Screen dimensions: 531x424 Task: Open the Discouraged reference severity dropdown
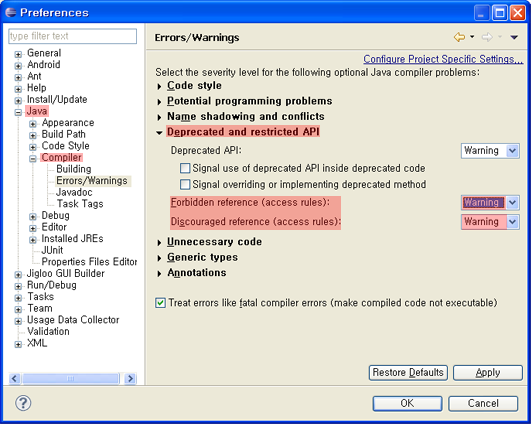[x=490, y=222]
